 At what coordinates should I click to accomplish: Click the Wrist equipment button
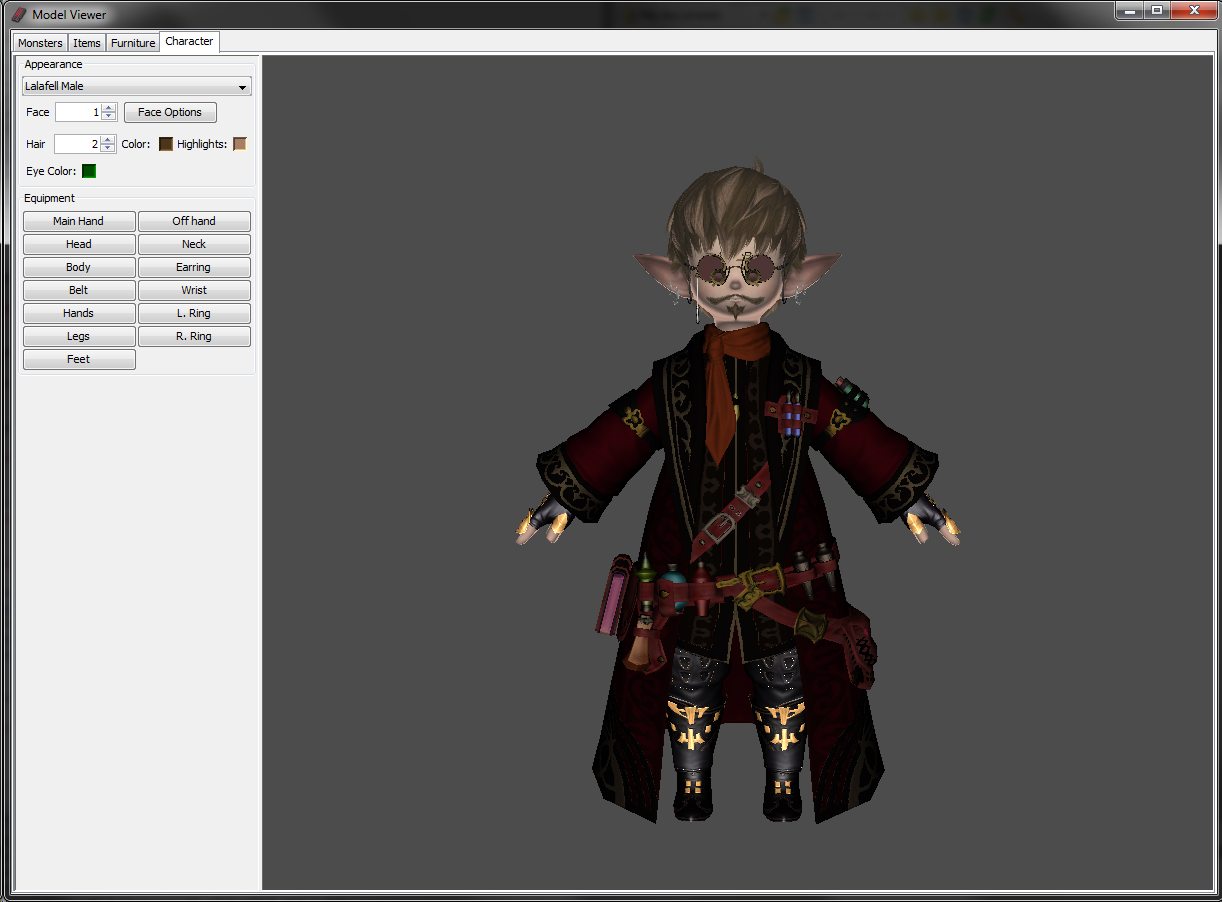tap(194, 290)
